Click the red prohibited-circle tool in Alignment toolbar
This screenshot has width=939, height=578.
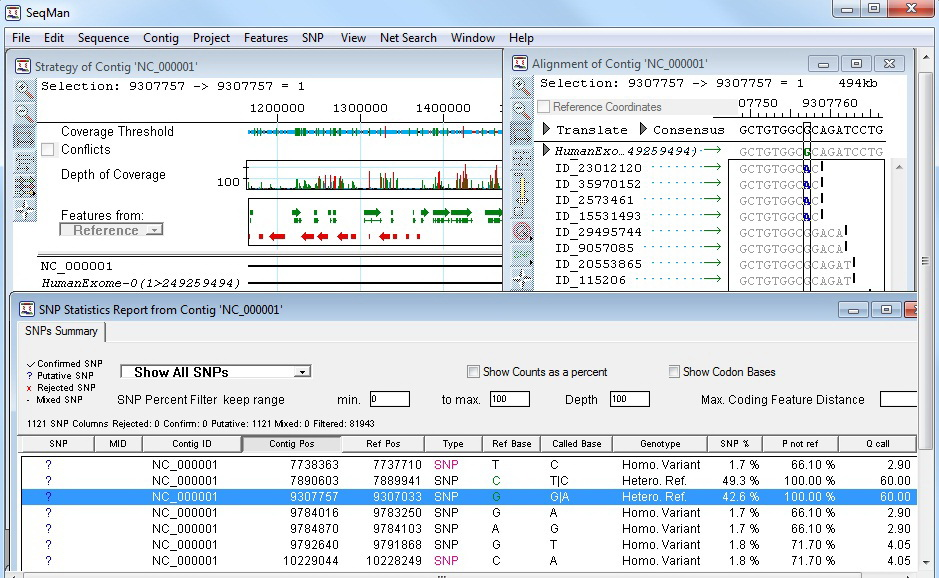(522, 231)
